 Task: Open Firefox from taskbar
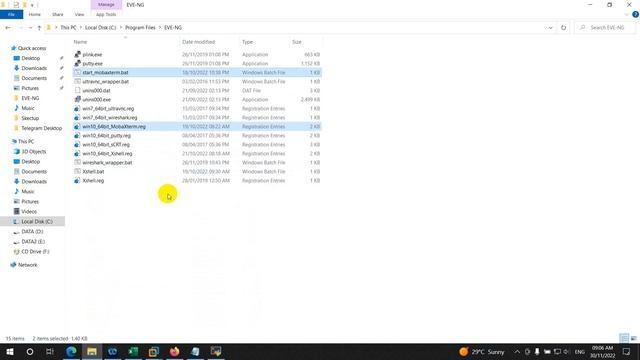175,351
